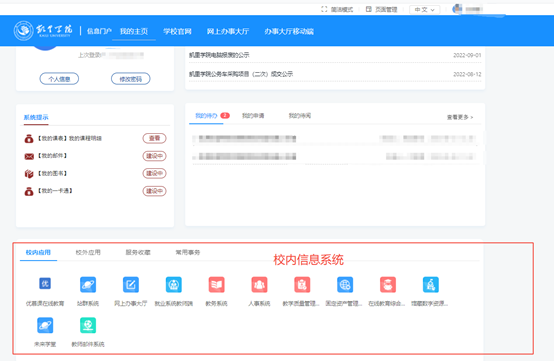
Task: Click the bag icon beside 我的一卡通
Action: [29, 191]
